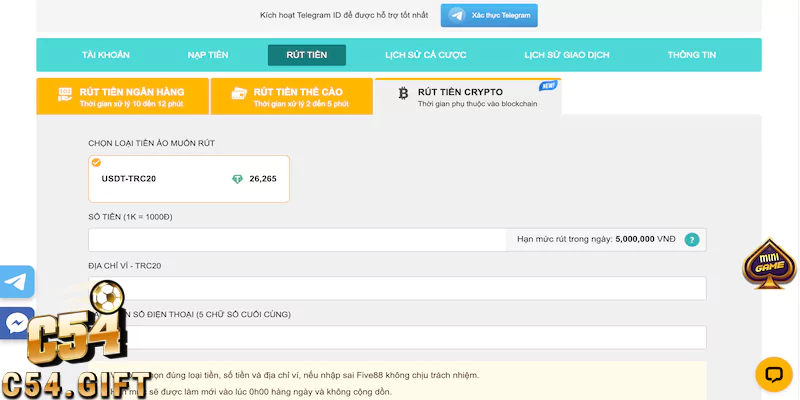Click the ĐỊA CHỈ VÍ - TRC20 input field
Image resolution: width=800 pixels, height=400 pixels.
[397, 289]
